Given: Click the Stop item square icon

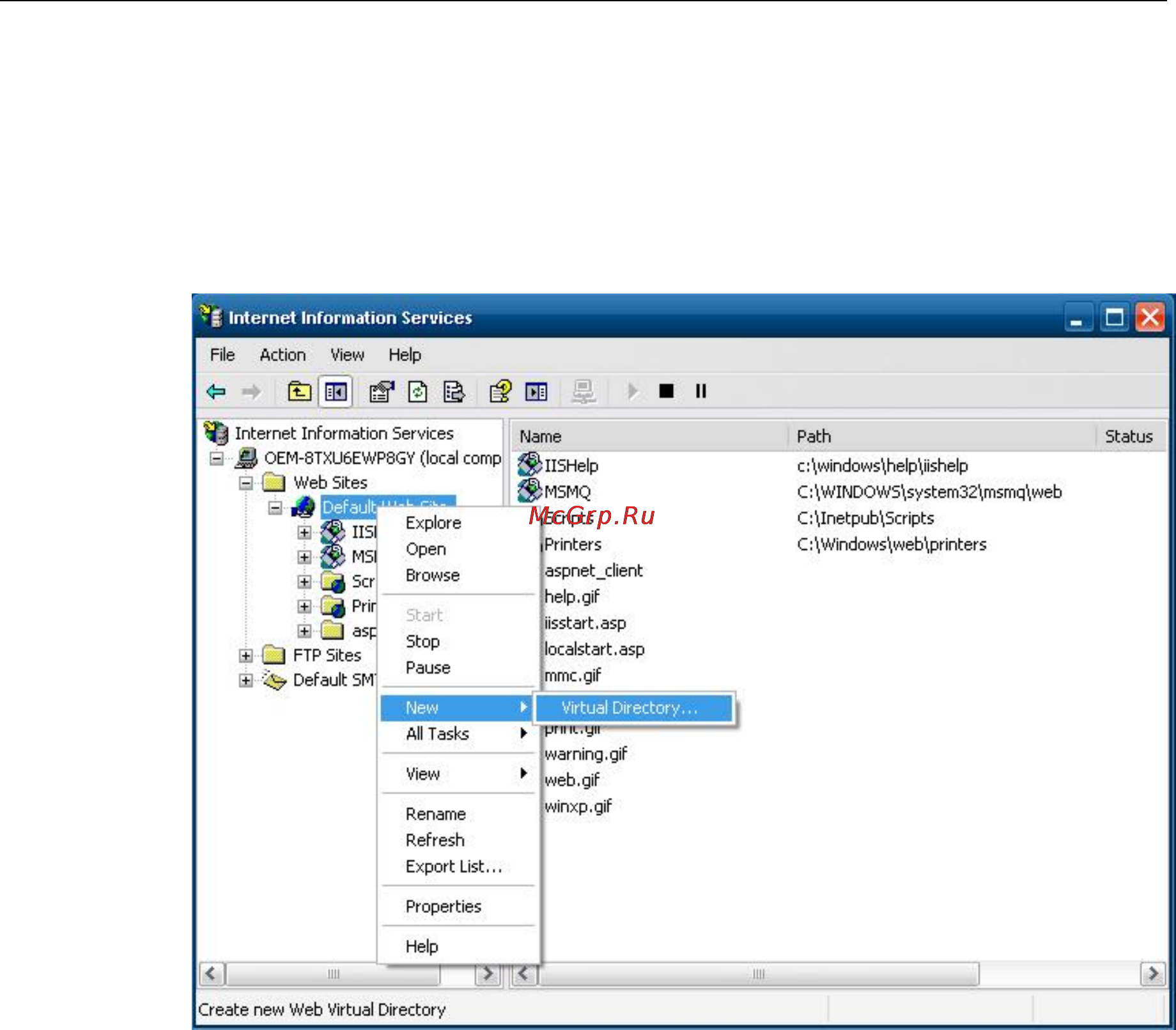Looking at the screenshot, I should pos(667,391).
